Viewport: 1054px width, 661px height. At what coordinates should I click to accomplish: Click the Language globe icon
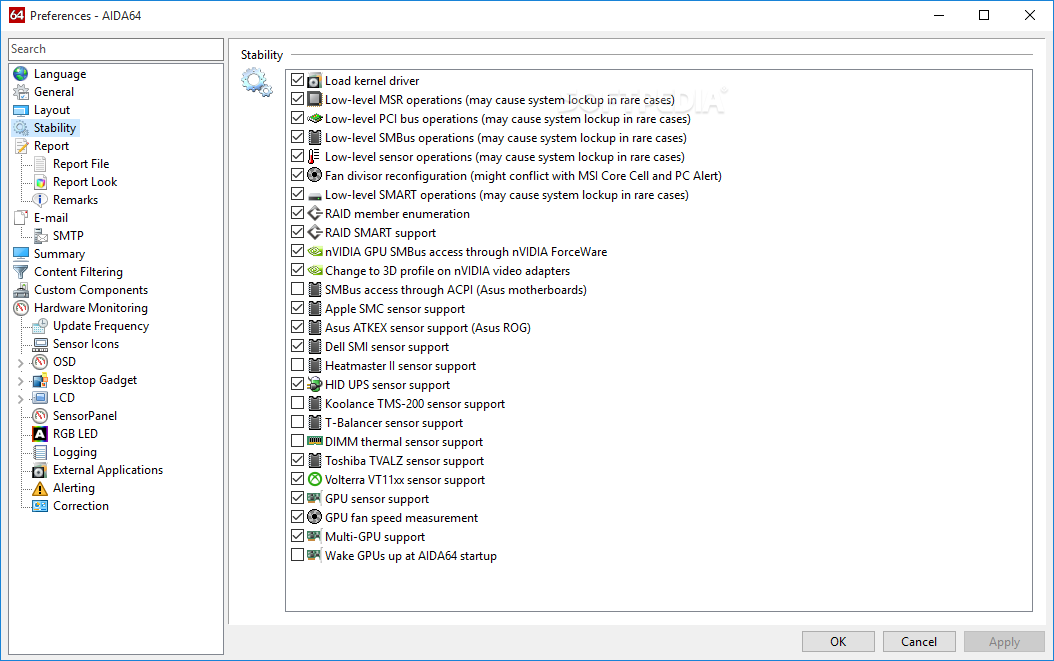coord(21,74)
